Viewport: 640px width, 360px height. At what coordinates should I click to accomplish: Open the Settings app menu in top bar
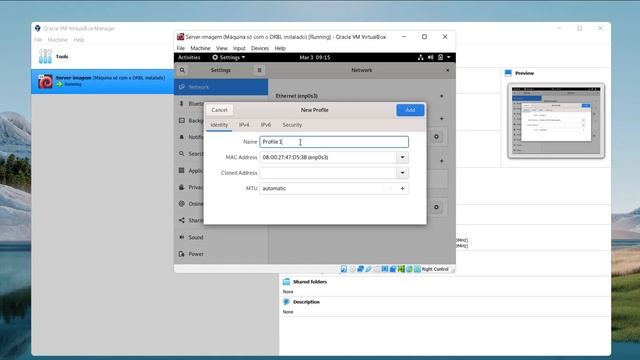[229, 58]
